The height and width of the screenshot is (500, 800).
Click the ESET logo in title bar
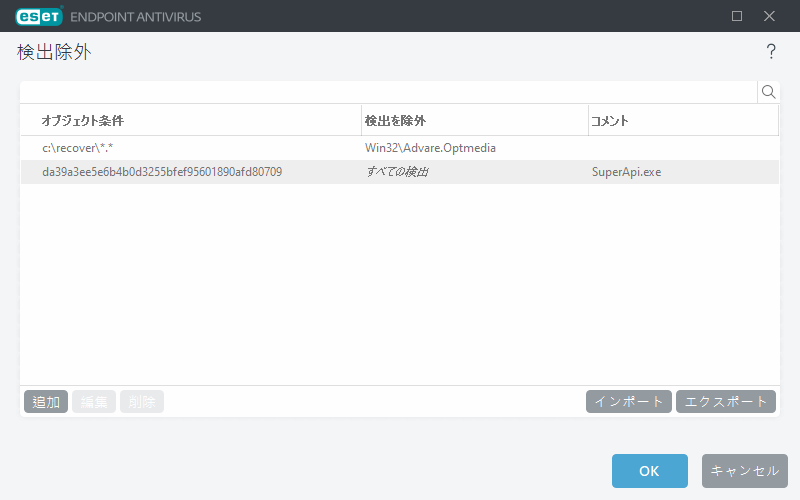pos(39,16)
